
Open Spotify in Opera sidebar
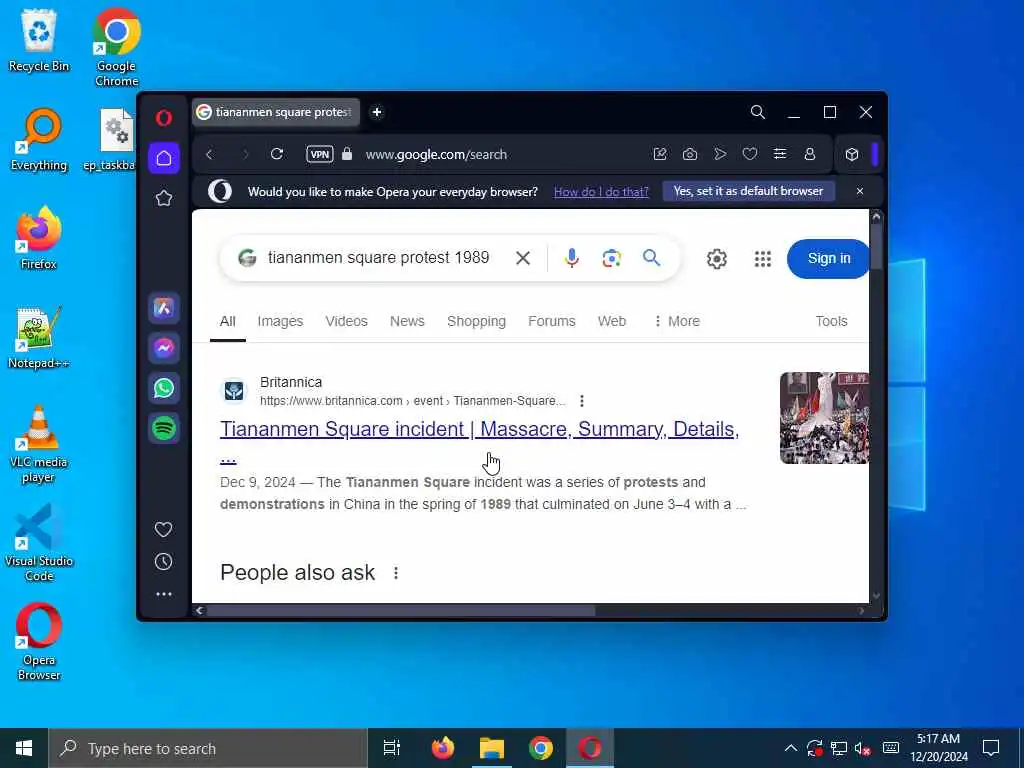pos(164,428)
